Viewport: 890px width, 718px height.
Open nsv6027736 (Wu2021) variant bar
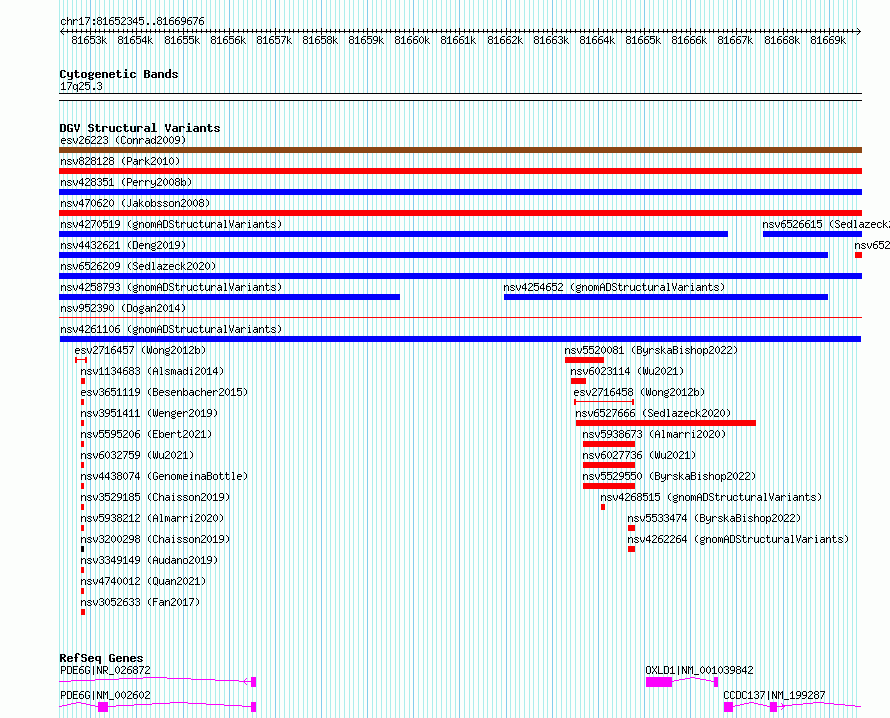tap(609, 465)
